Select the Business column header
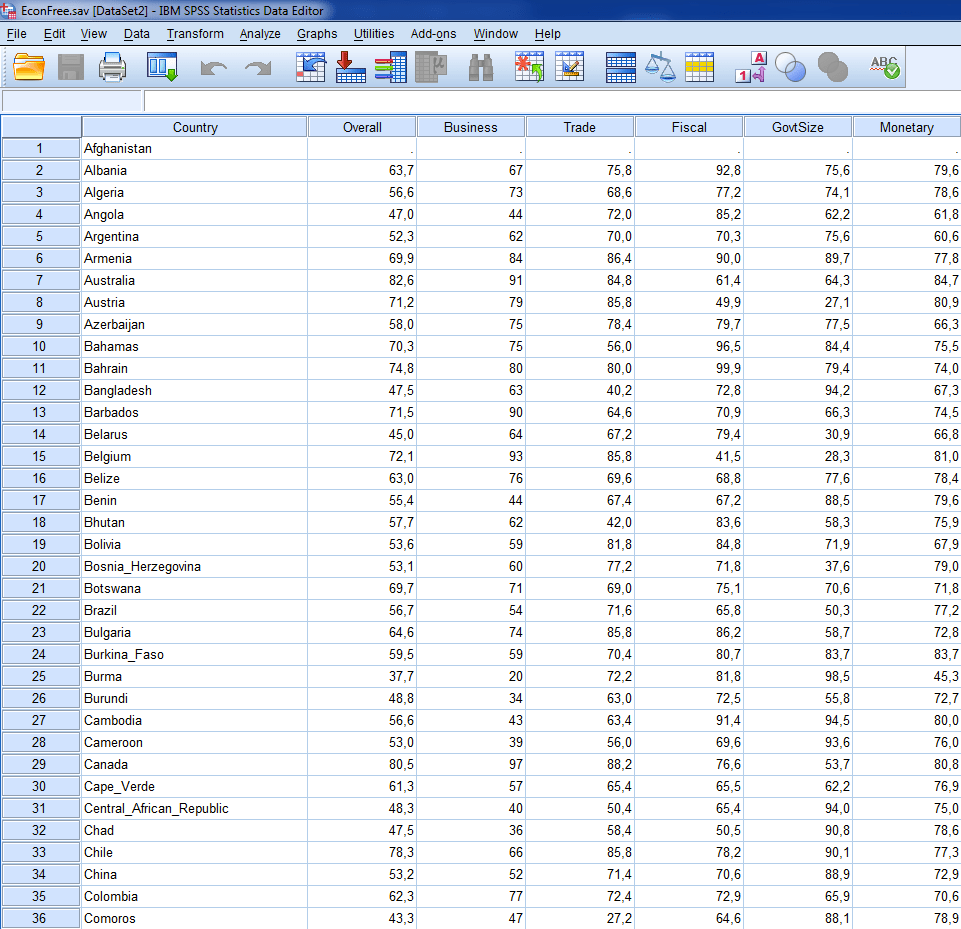961x929 pixels. pyautogui.click(x=471, y=127)
